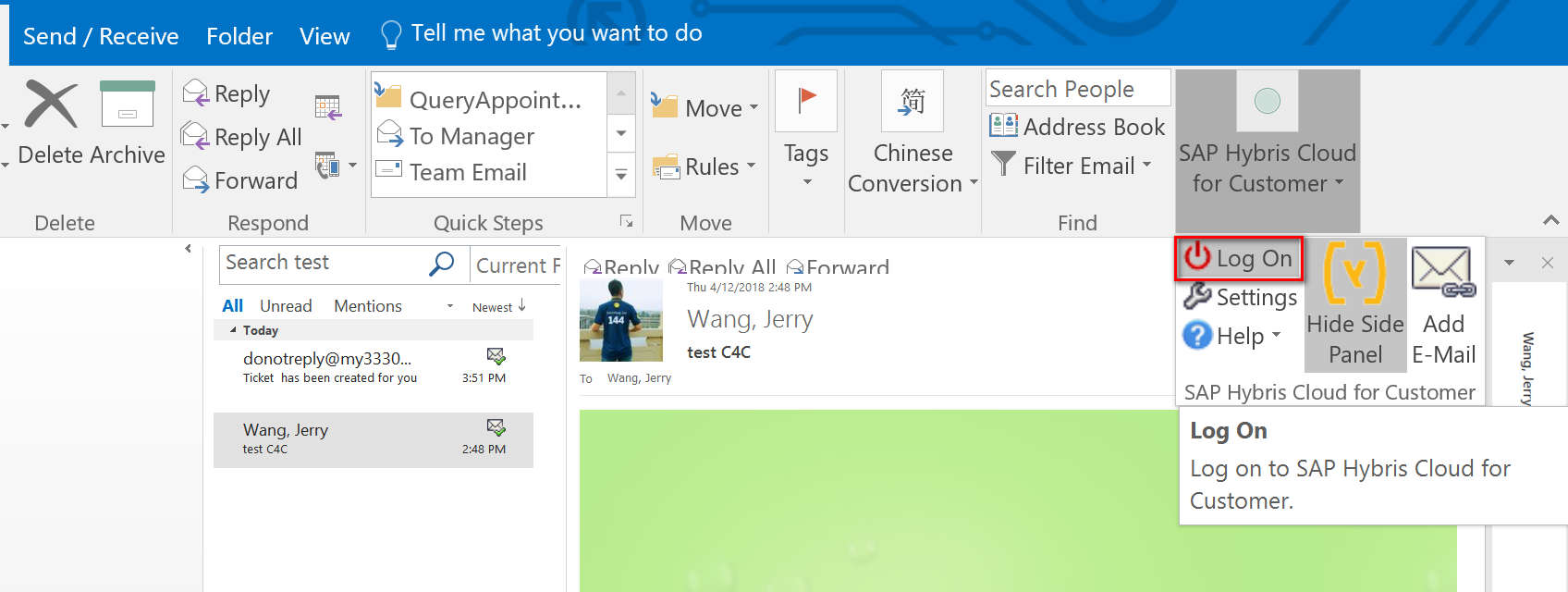This screenshot has width=1568, height=592.
Task: Show Unread messages filter
Action: point(286,305)
